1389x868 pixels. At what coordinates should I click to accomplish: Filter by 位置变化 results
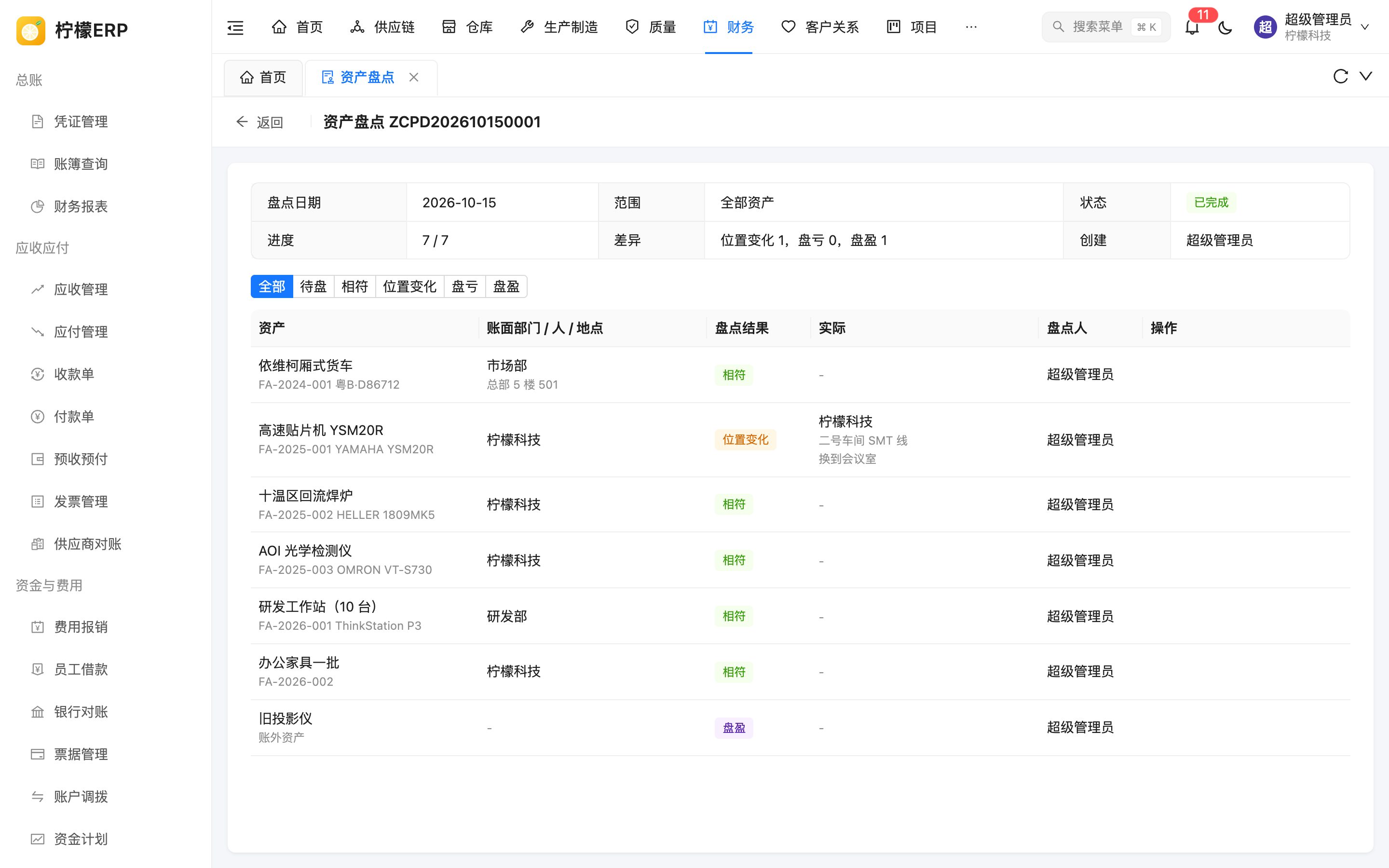tap(410, 286)
